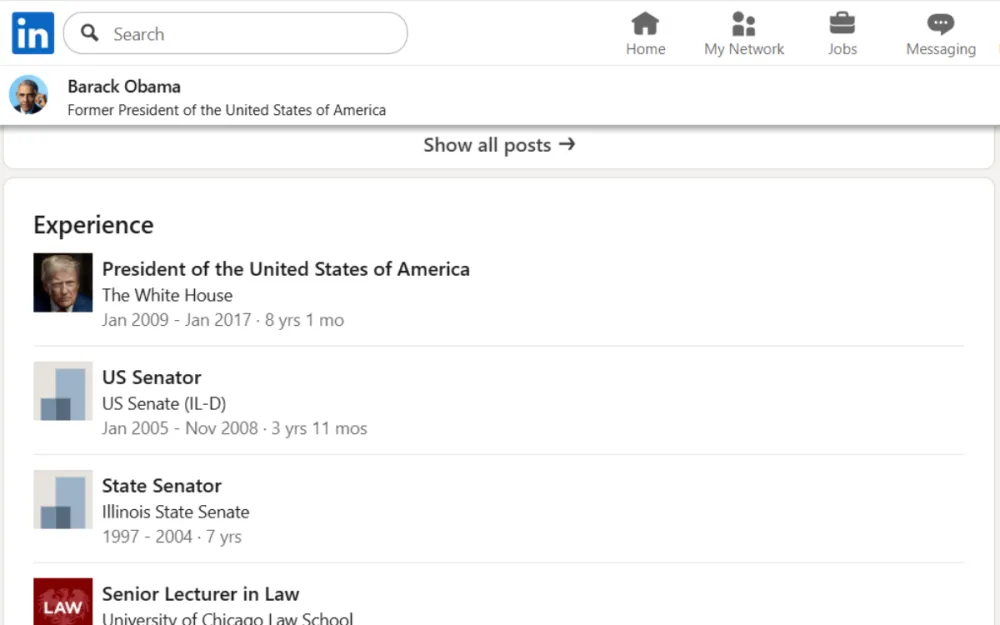Click the Senior Lecturer in Law entry

click(200, 594)
